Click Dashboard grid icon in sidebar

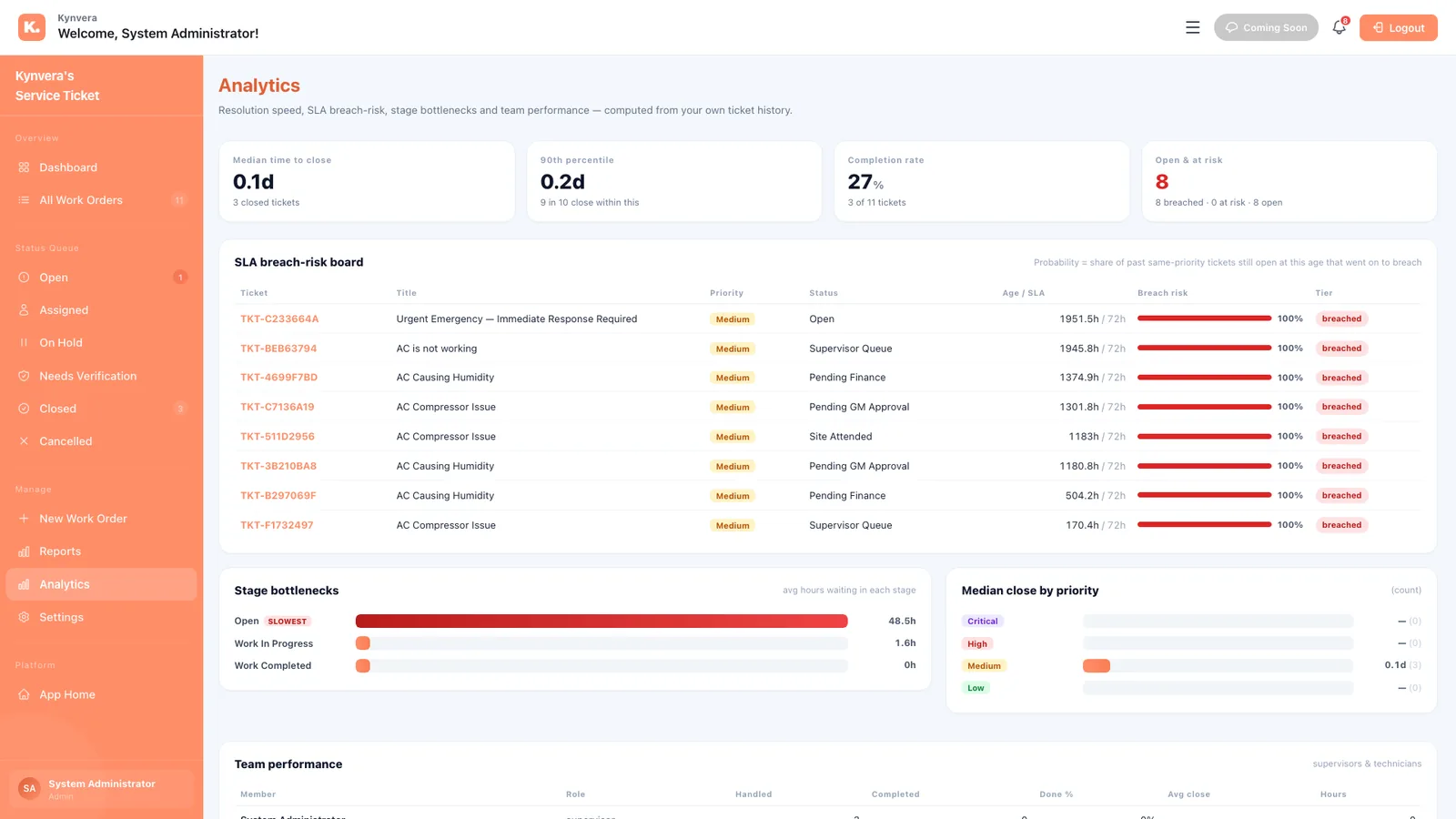tap(24, 167)
